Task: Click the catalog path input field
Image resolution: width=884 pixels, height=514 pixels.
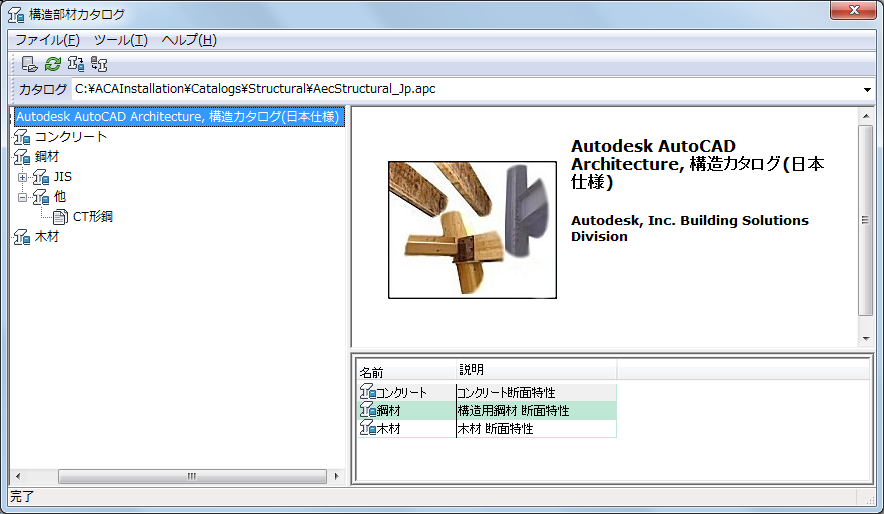Action: pyautogui.click(x=467, y=89)
